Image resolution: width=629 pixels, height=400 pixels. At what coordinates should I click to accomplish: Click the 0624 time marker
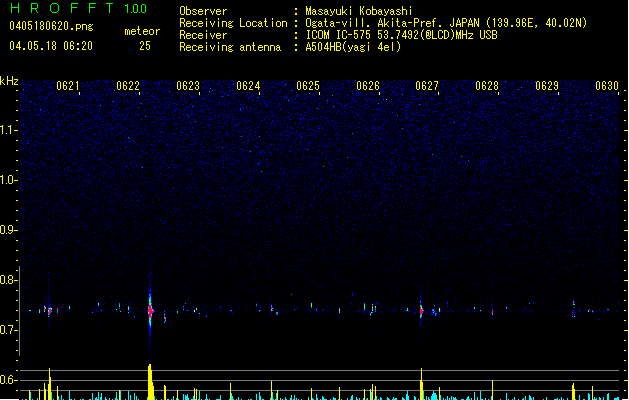[x=248, y=86]
